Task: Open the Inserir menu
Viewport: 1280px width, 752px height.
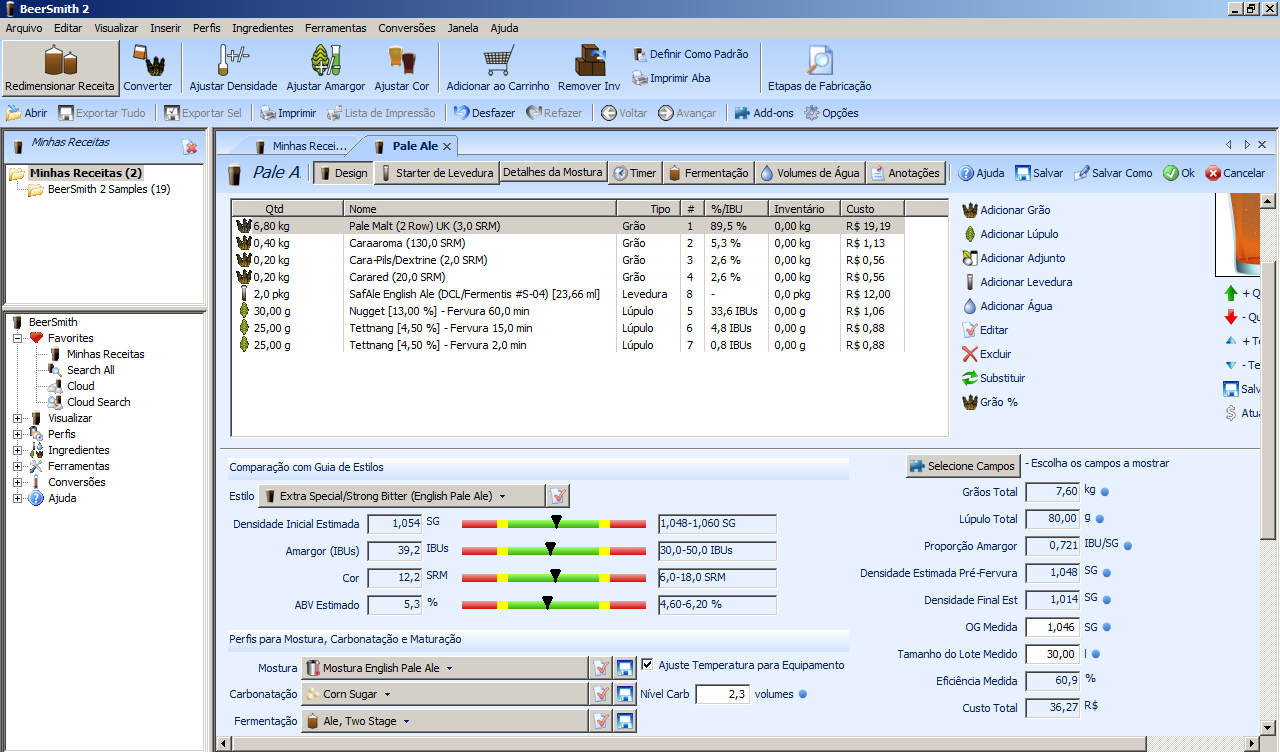Action: click(x=166, y=28)
